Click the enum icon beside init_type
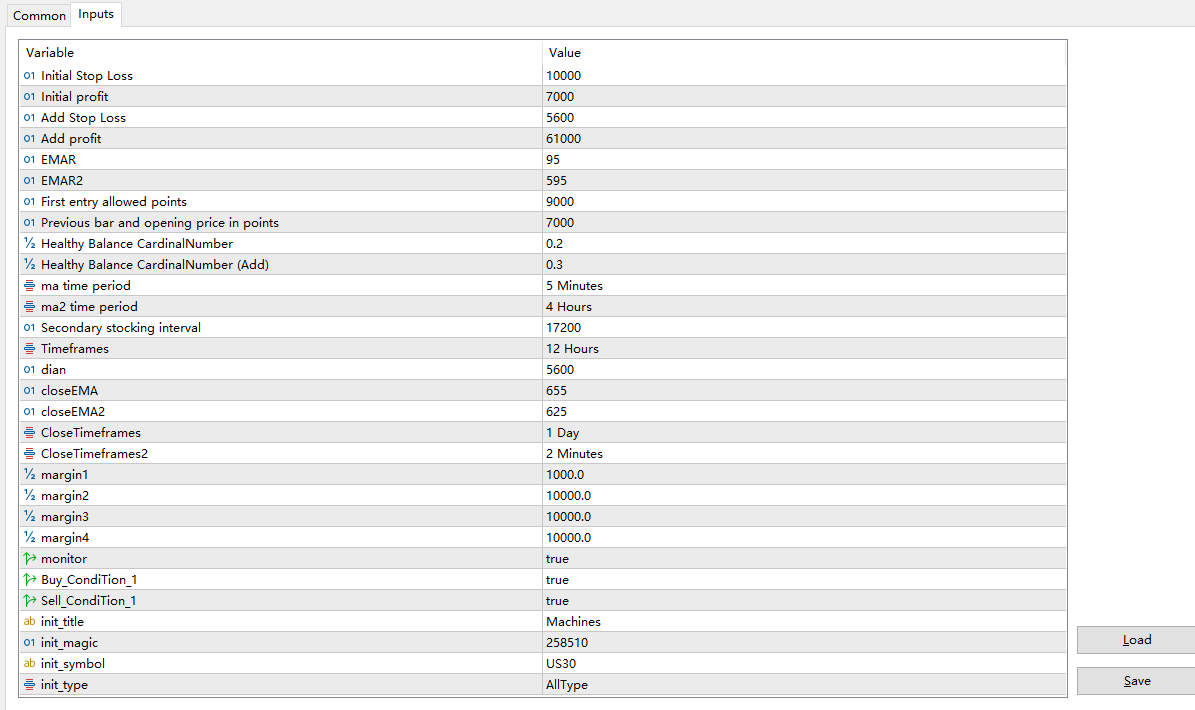Viewport: 1195px width, 710px height. pos(29,685)
